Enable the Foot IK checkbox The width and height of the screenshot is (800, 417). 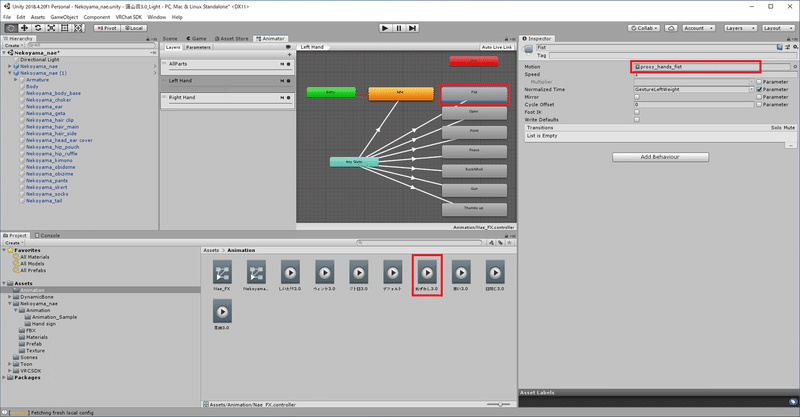(x=637, y=112)
